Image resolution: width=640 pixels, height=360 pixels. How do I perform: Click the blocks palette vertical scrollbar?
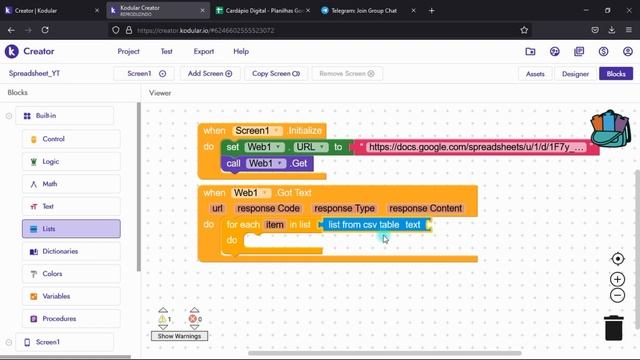pos(139,187)
